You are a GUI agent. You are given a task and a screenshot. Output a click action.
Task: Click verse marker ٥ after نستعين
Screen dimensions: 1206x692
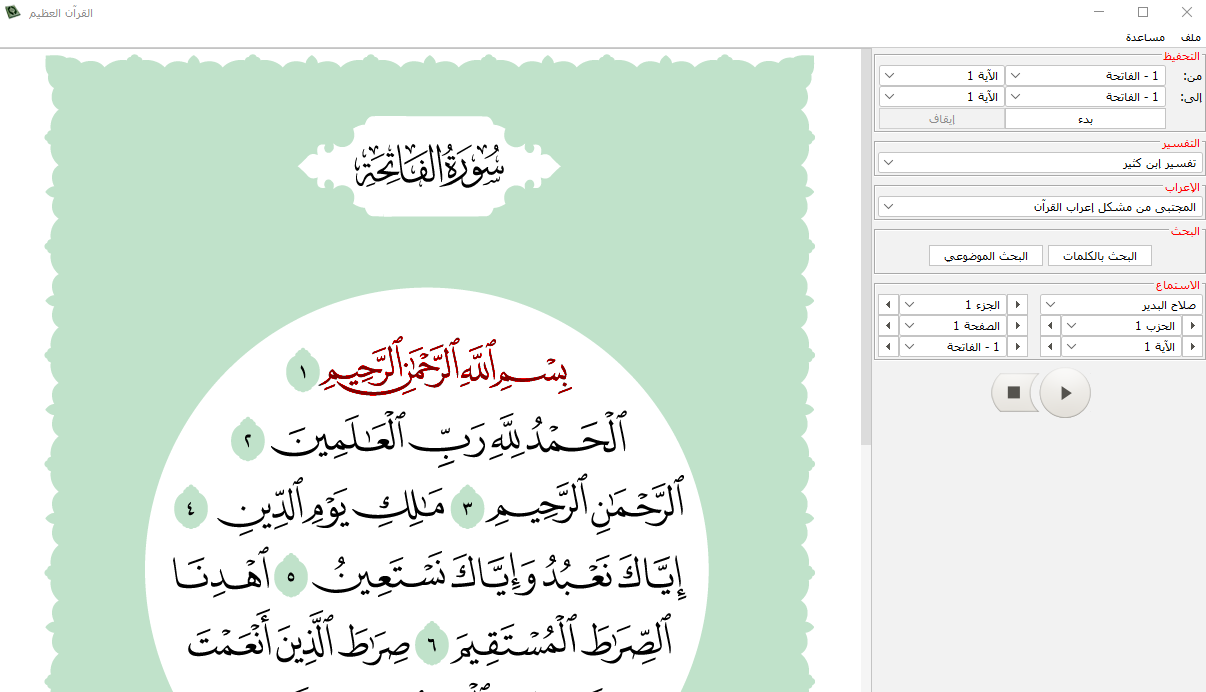[291, 577]
